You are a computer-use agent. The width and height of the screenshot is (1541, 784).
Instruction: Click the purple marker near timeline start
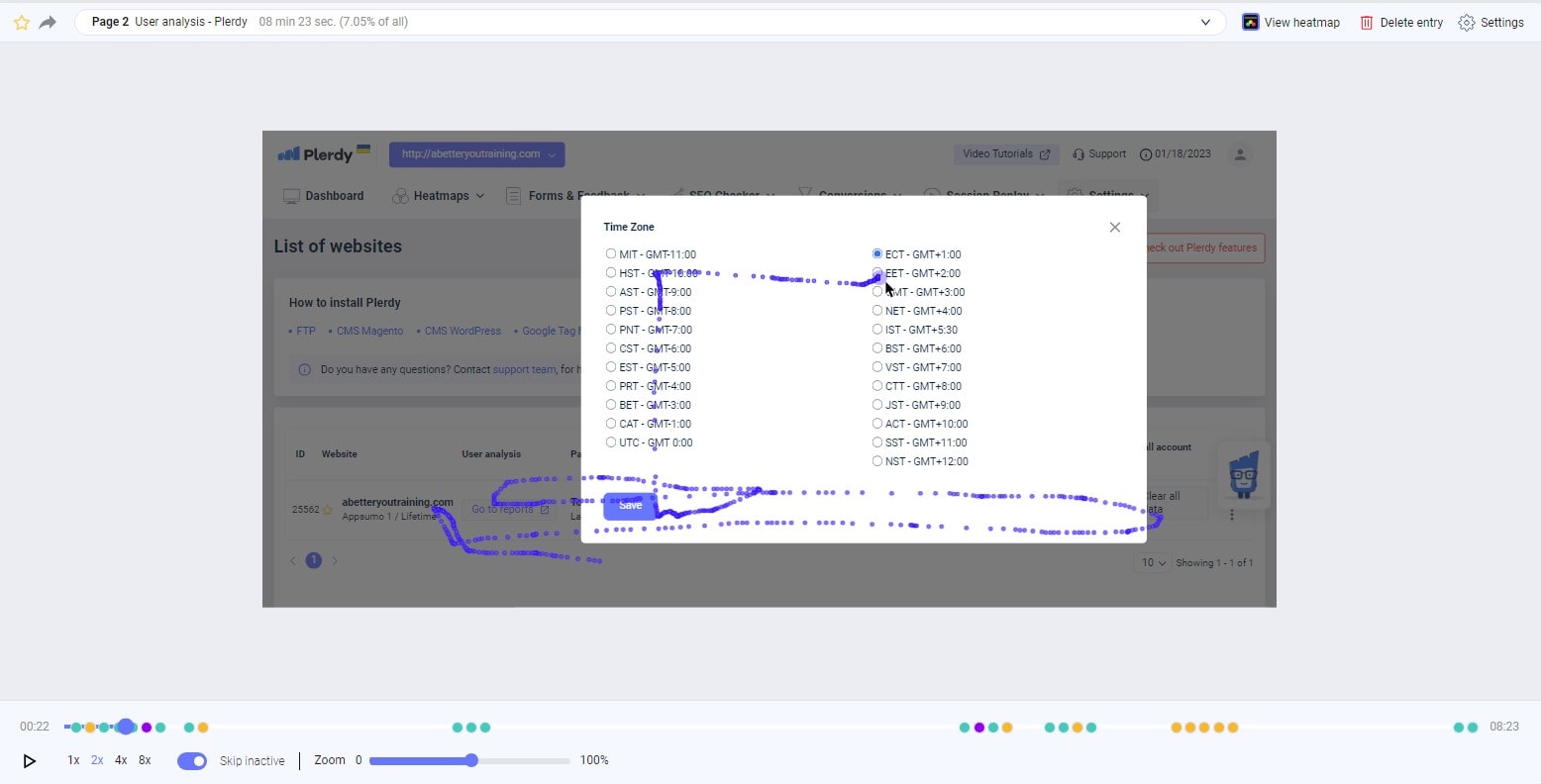(x=147, y=728)
